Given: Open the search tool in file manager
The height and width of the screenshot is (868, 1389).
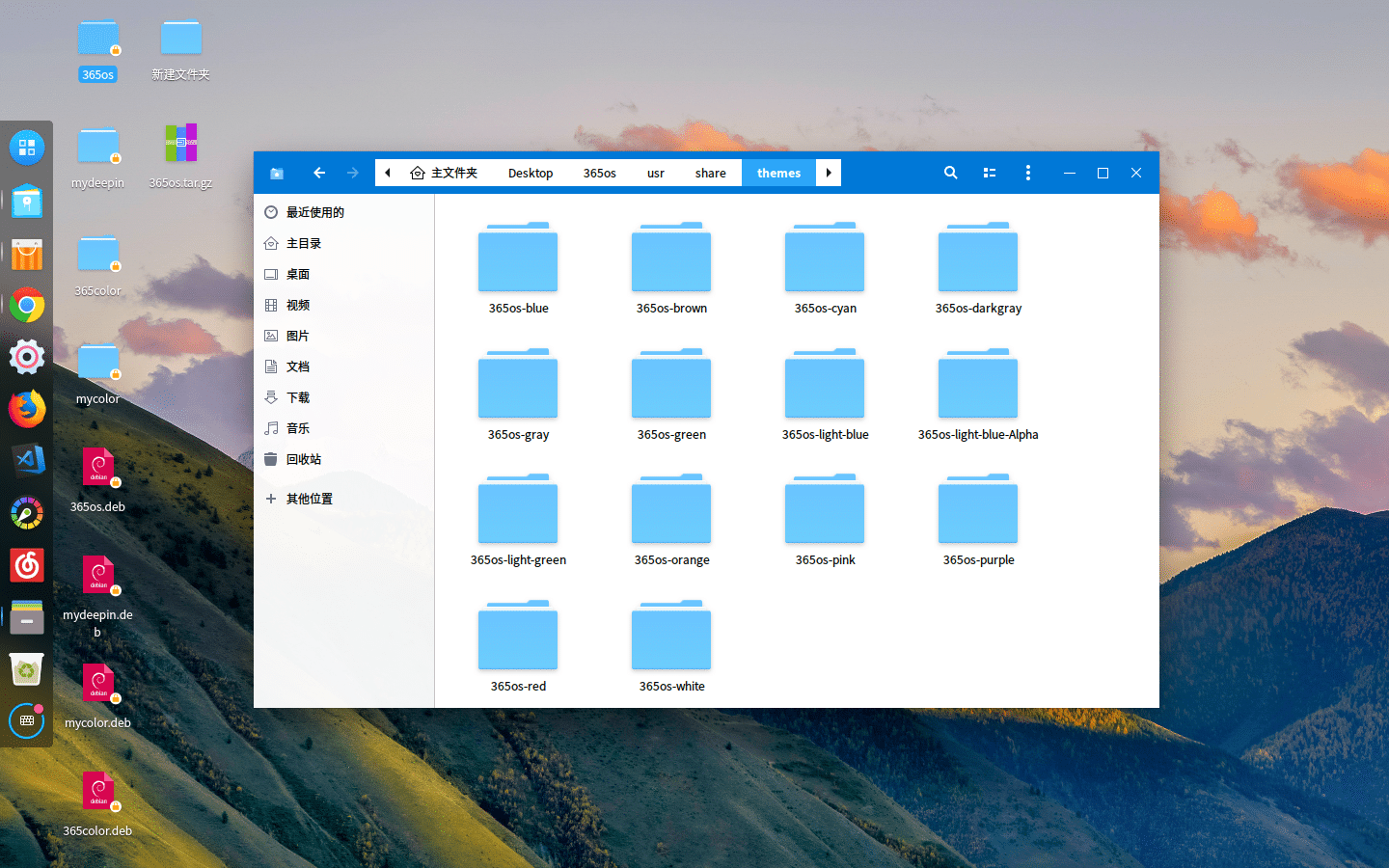Looking at the screenshot, I should [x=950, y=173].
